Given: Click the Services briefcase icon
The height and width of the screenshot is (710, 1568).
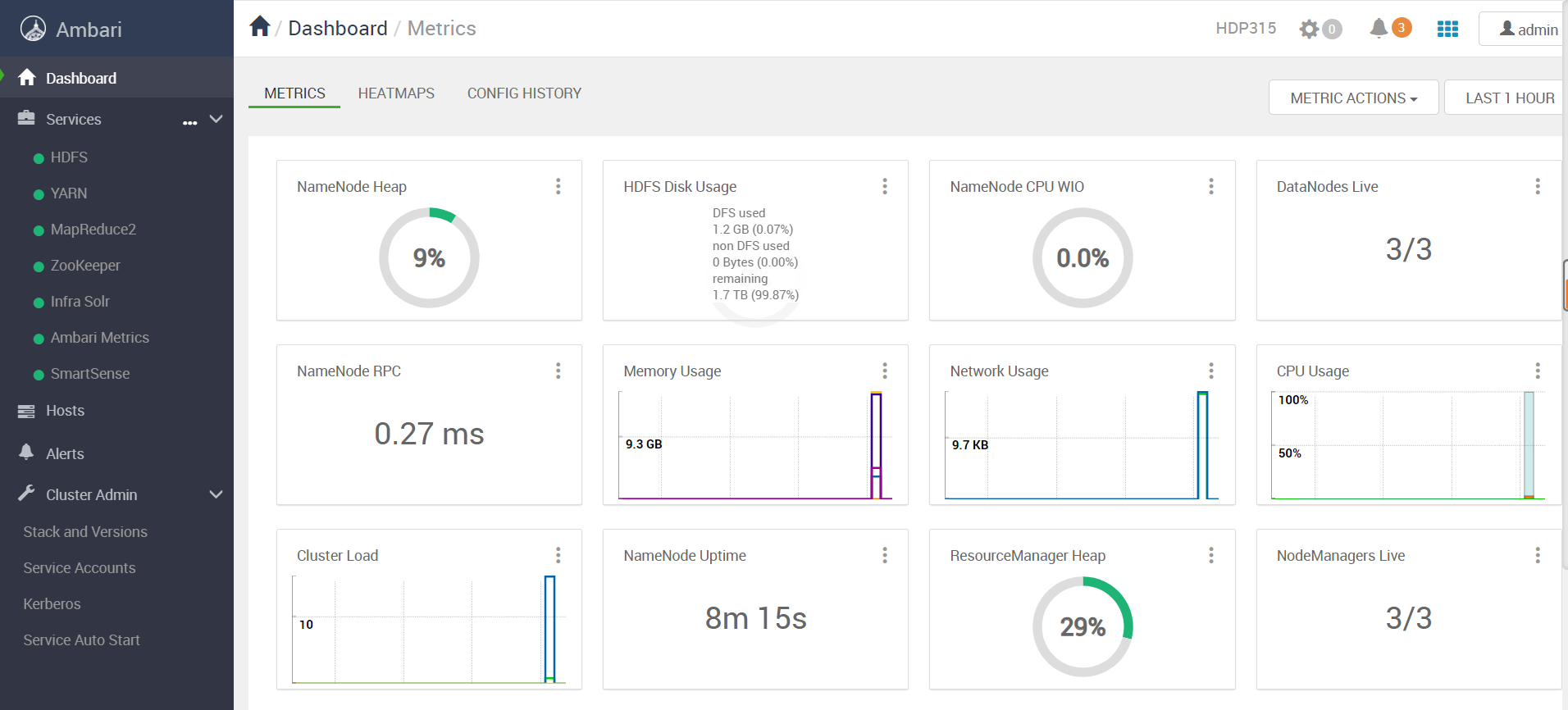Looking at the screenshot, I should [27, 118].
